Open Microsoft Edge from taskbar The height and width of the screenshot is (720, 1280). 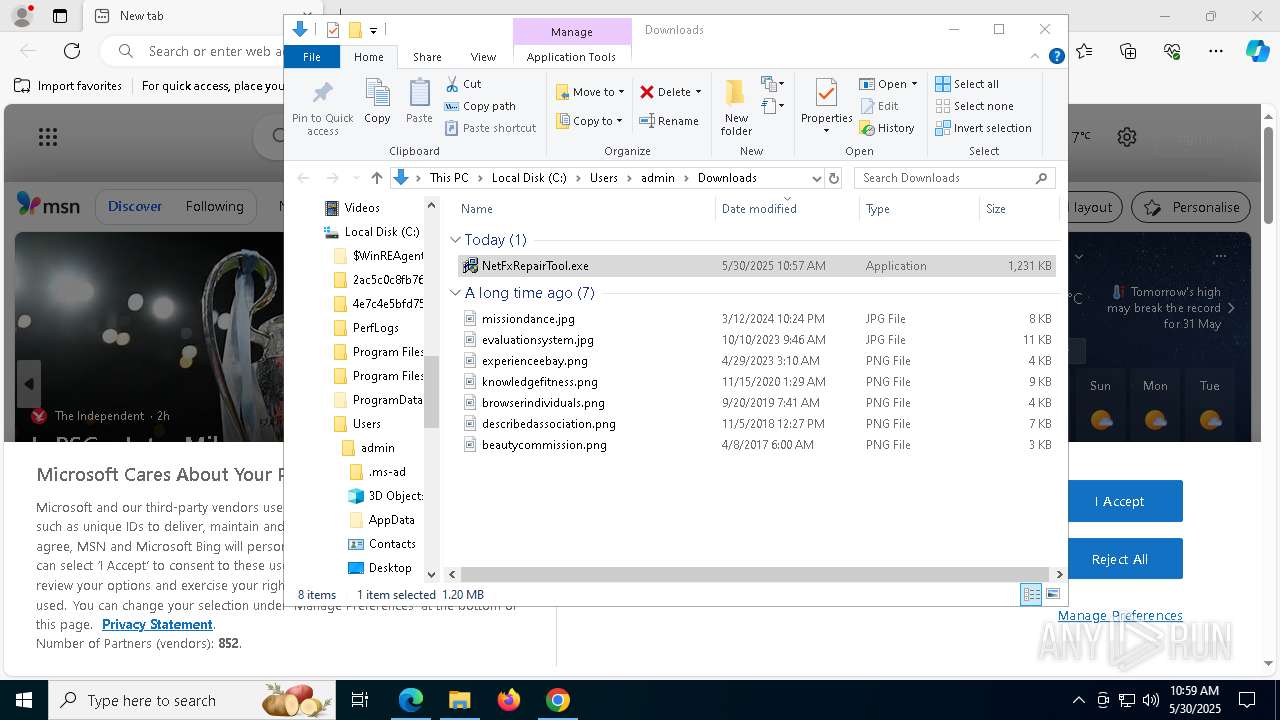(411, 700)
